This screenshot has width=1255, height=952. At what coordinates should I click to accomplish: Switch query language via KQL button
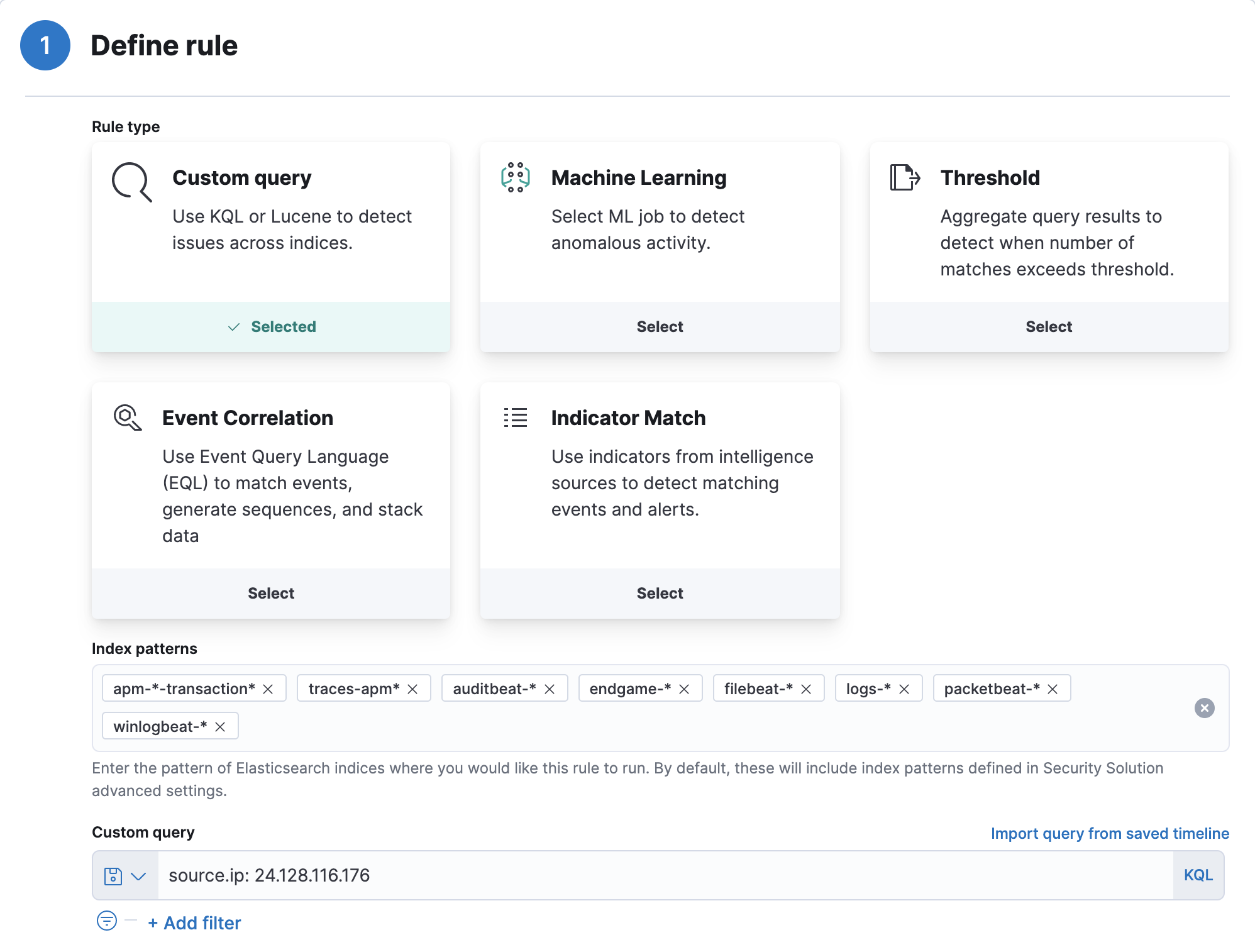pyautogui.click(x=1198, y=875)
